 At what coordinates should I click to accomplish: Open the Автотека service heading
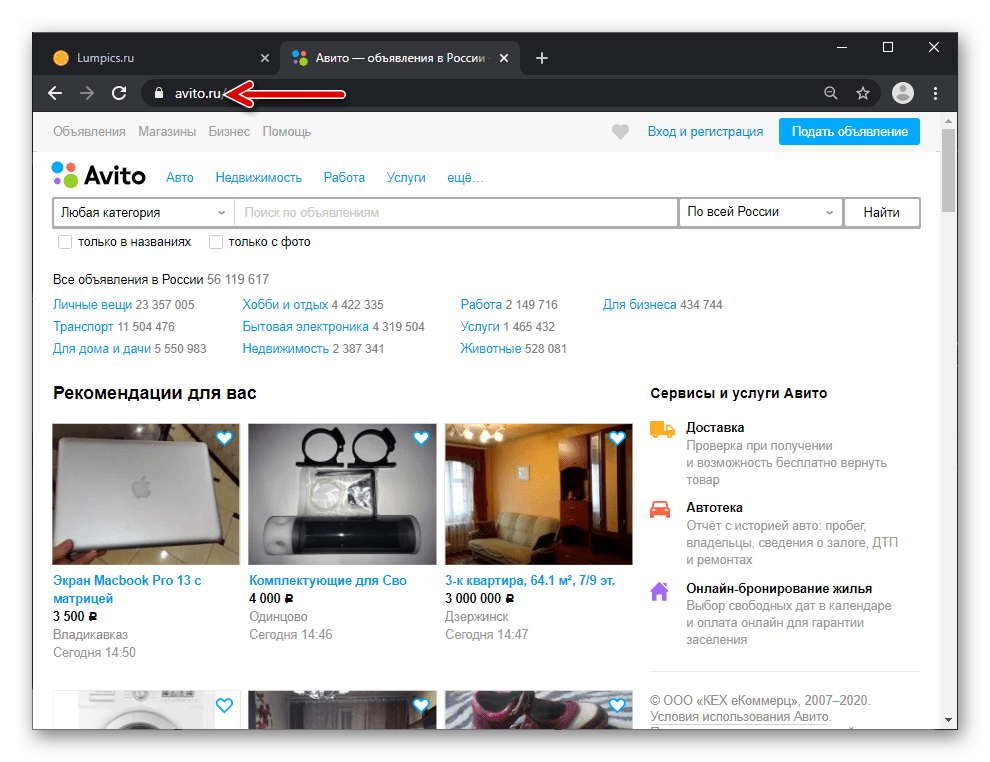715,508
